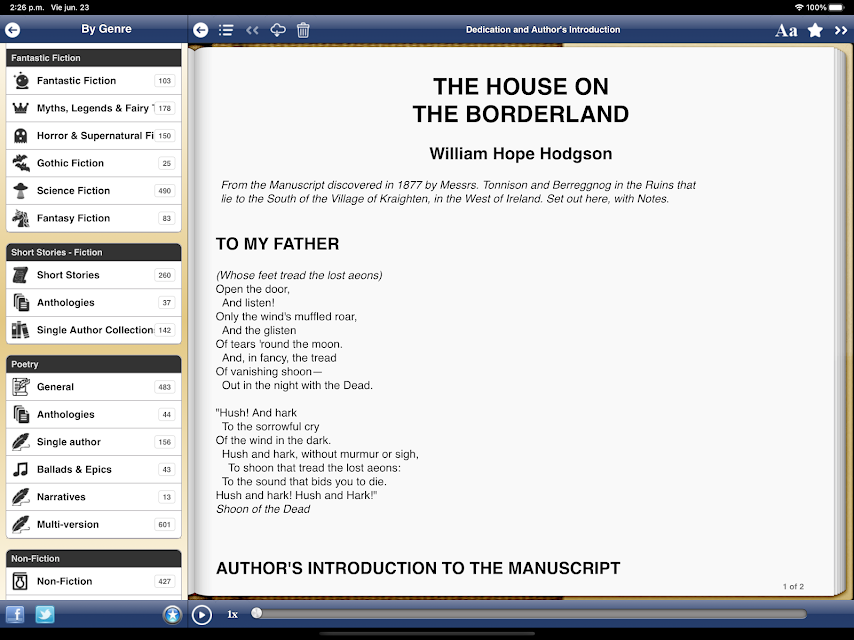This screenshot has width=854, height=640.
Task: Open Fantasy Fiction genre
Action: click(x=94, y=218)
